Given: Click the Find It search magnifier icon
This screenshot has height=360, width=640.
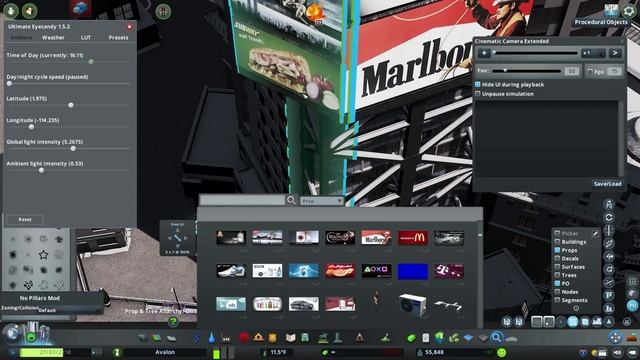Looking at the screenshot, I should click(291, 200).
